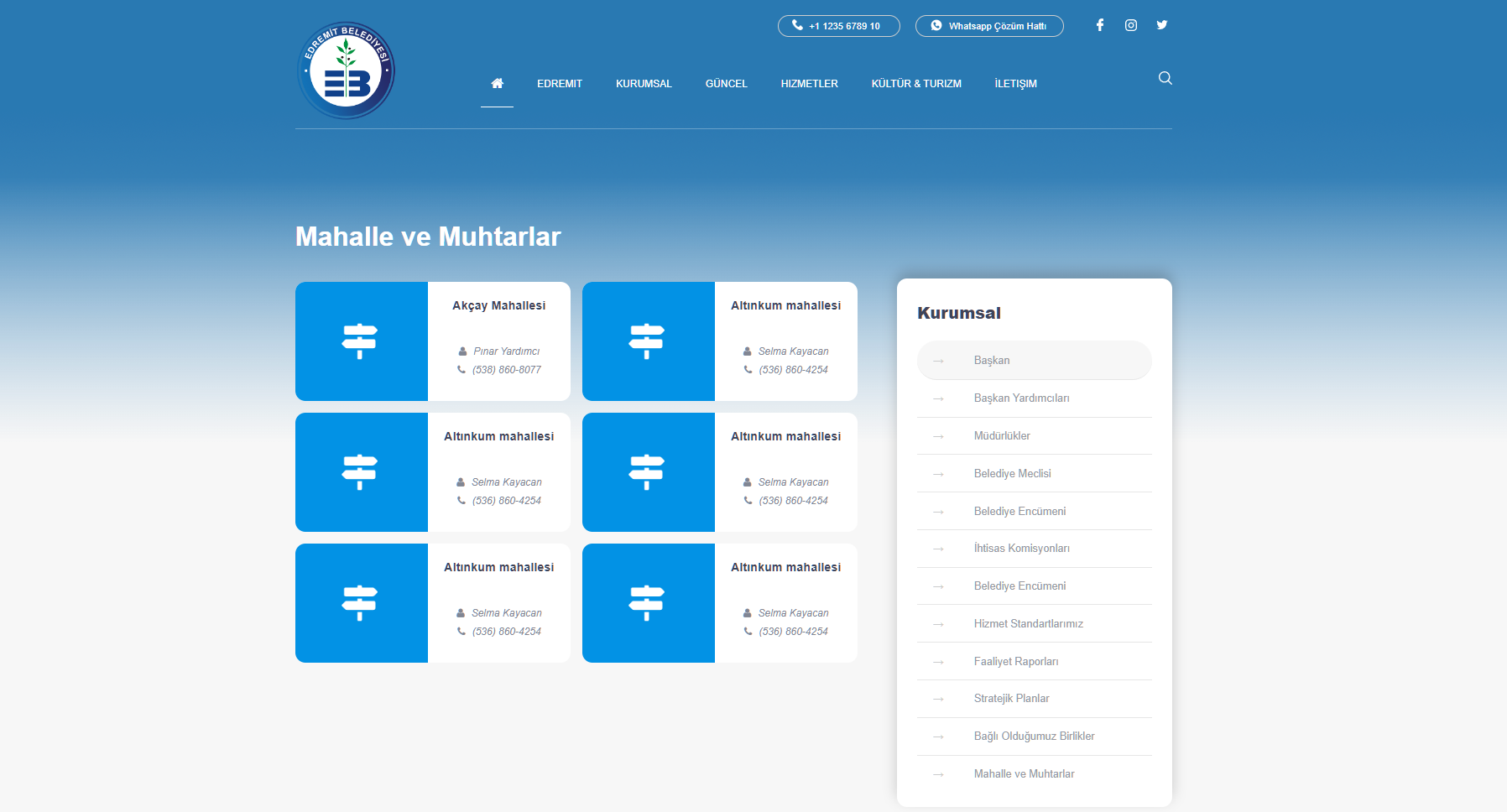Open the EDREMIT menu item
This screenshot has height=812, width=1507.
[x=559, y=84]
